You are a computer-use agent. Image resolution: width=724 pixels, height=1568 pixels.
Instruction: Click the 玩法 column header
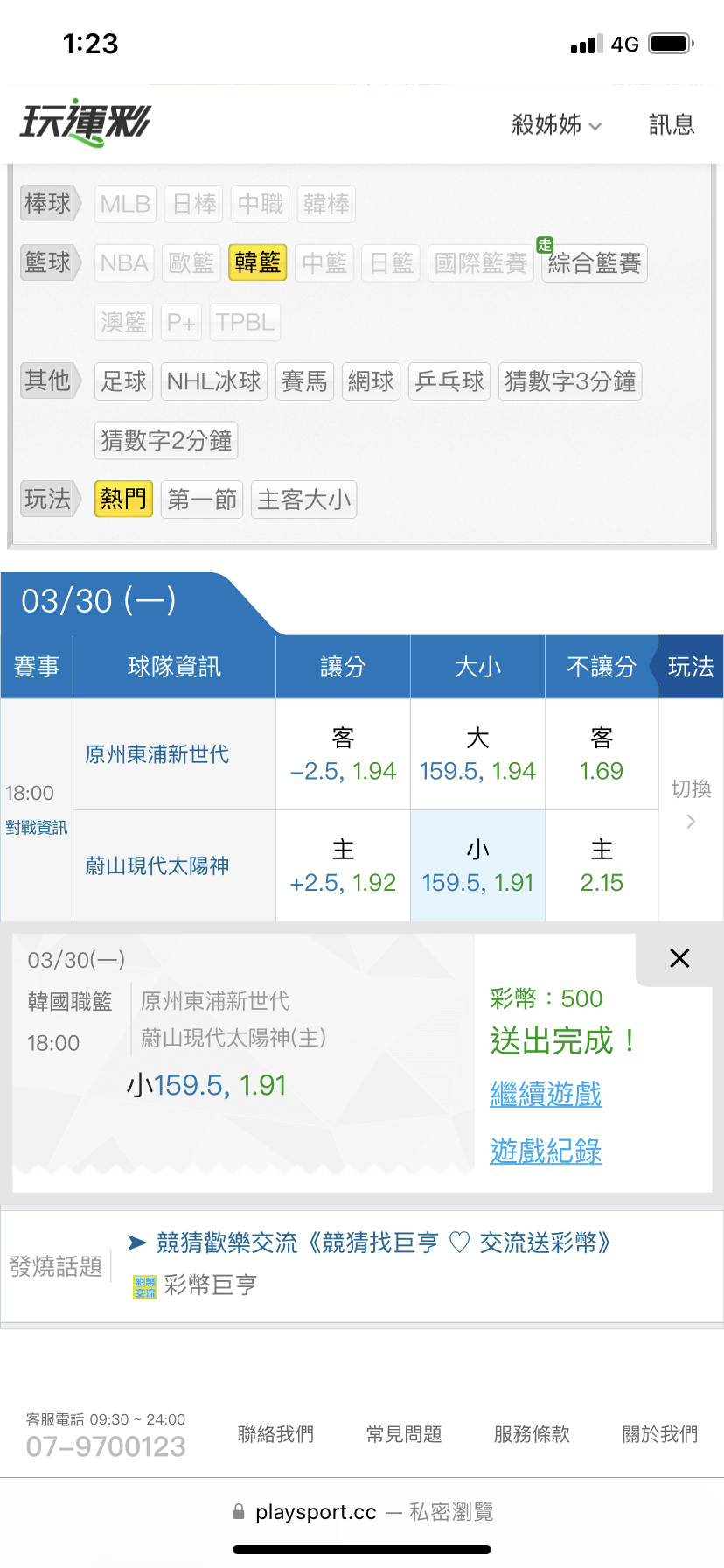coord(691,667)
